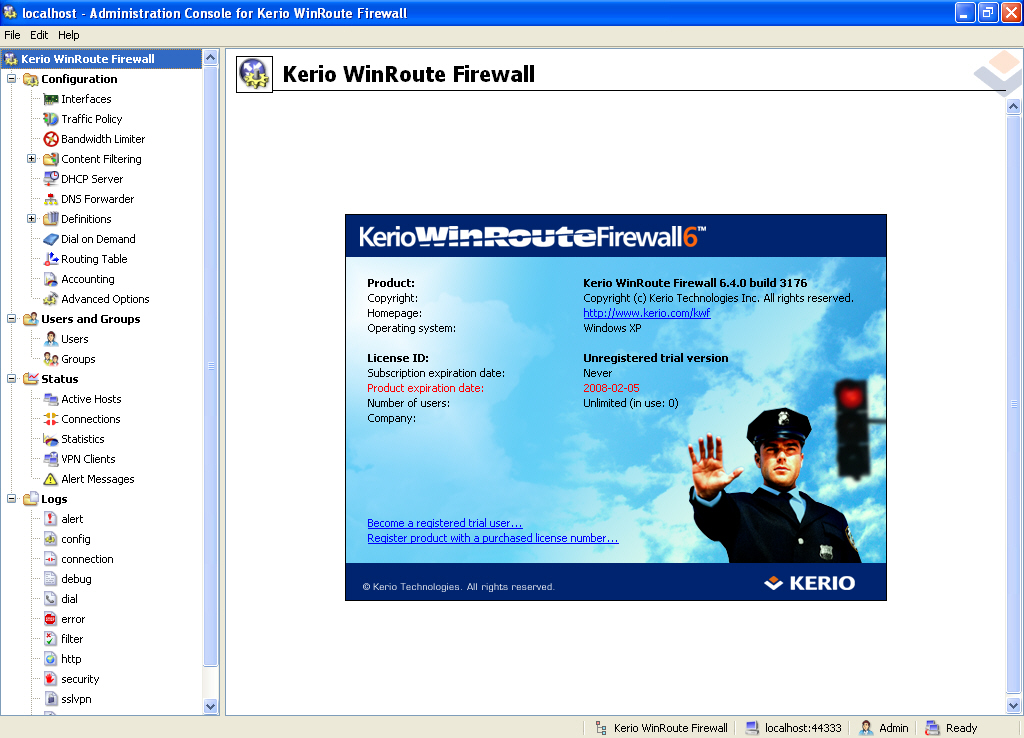
Task: Click the error log stop icon
Action: [x=51, y=619]
